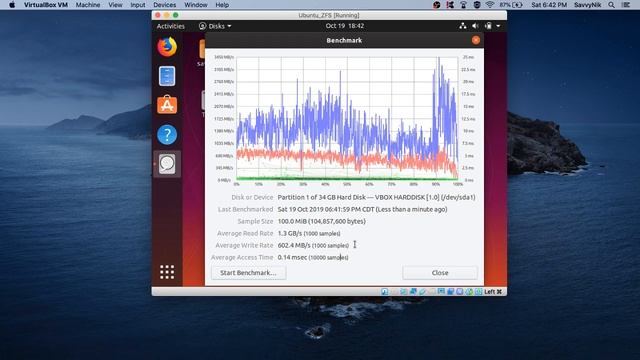This screenshot has height=360, width=640.
Task: Click the Disk or Device label
Action: pos(252,197)
